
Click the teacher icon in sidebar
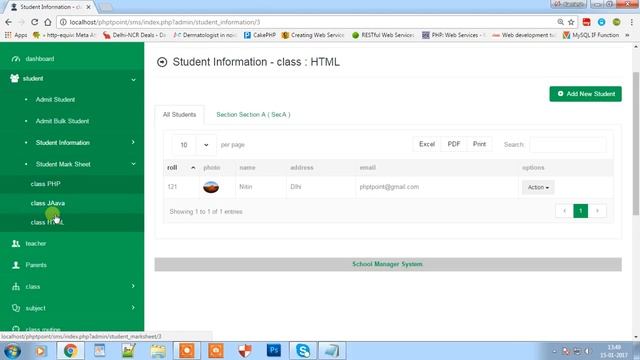tap(16, 243)
